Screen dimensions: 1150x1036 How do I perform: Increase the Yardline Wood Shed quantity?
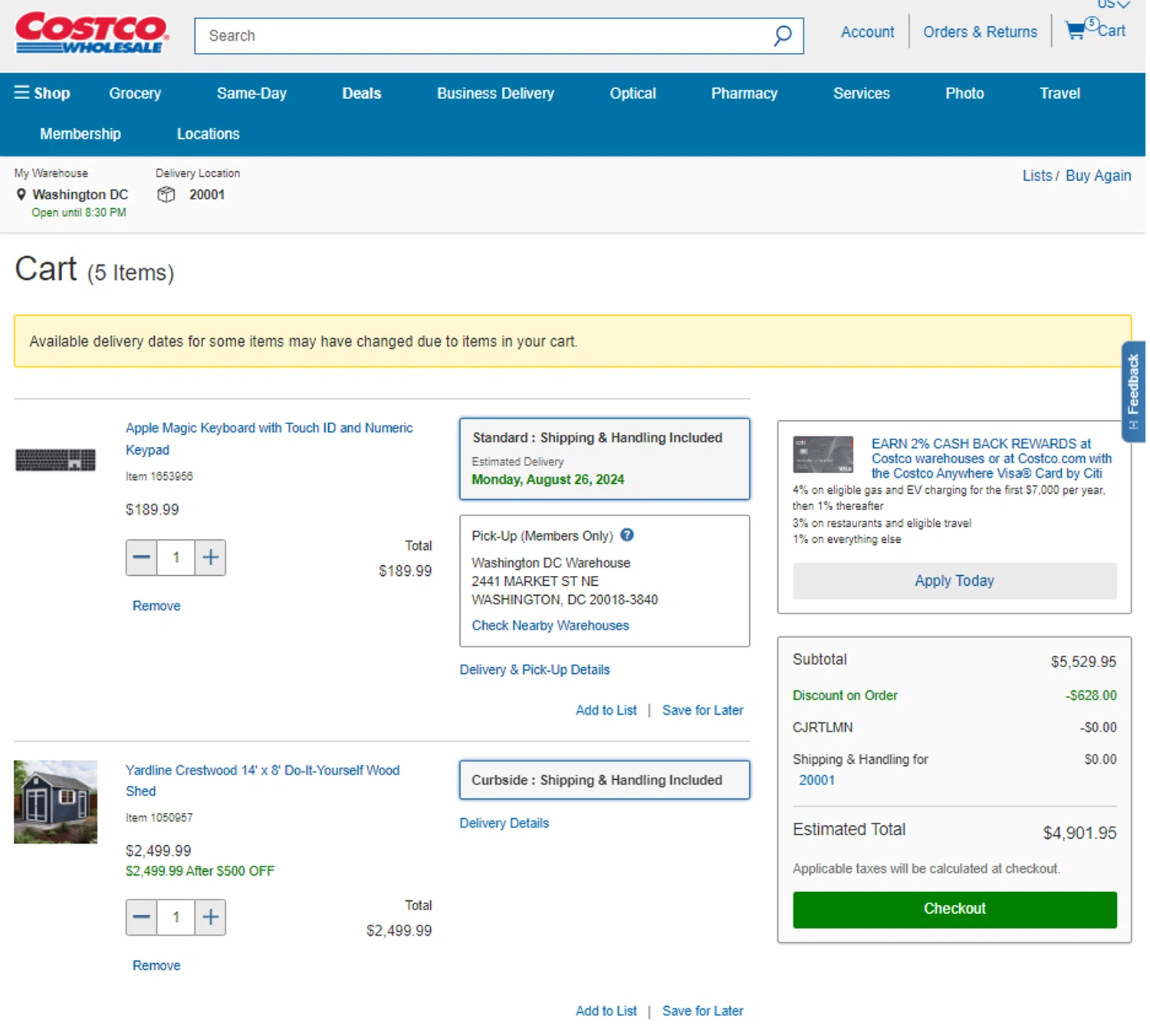211,917
